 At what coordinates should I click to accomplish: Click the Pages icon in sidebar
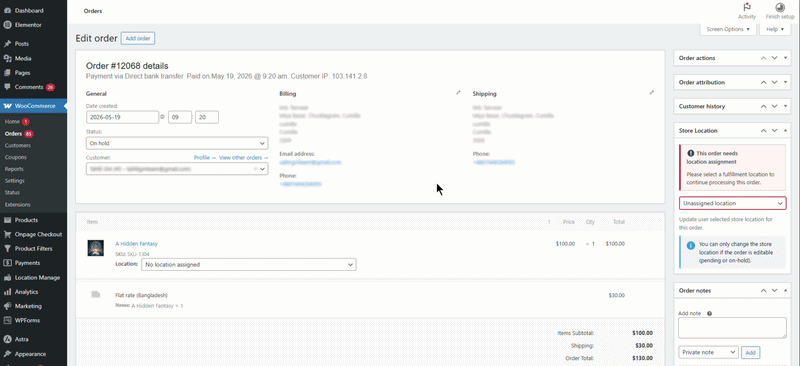pyautogui.click(x=7, y=72)
